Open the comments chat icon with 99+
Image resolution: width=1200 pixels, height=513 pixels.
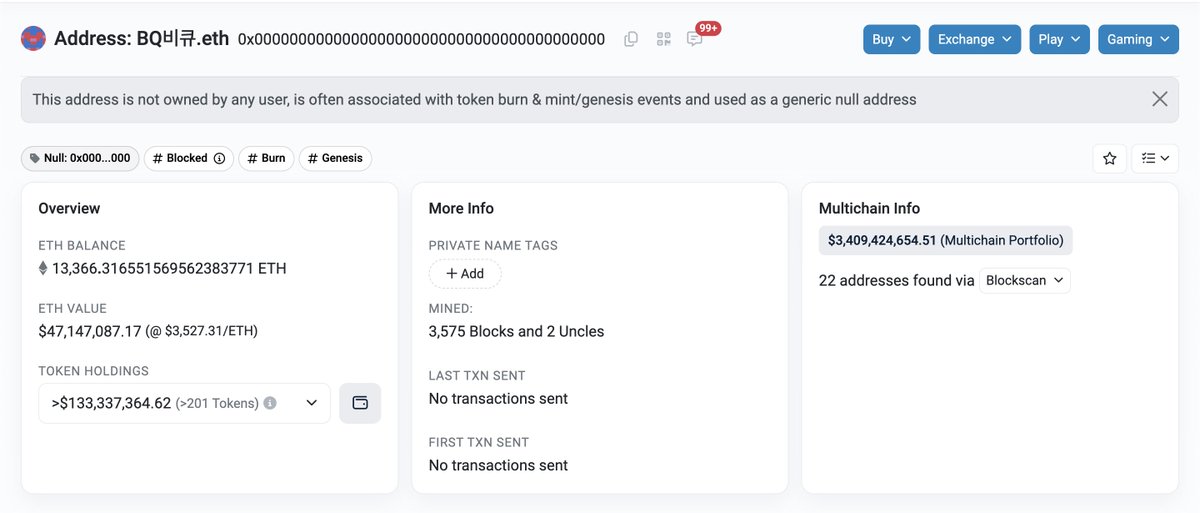[x=695, y=39]
